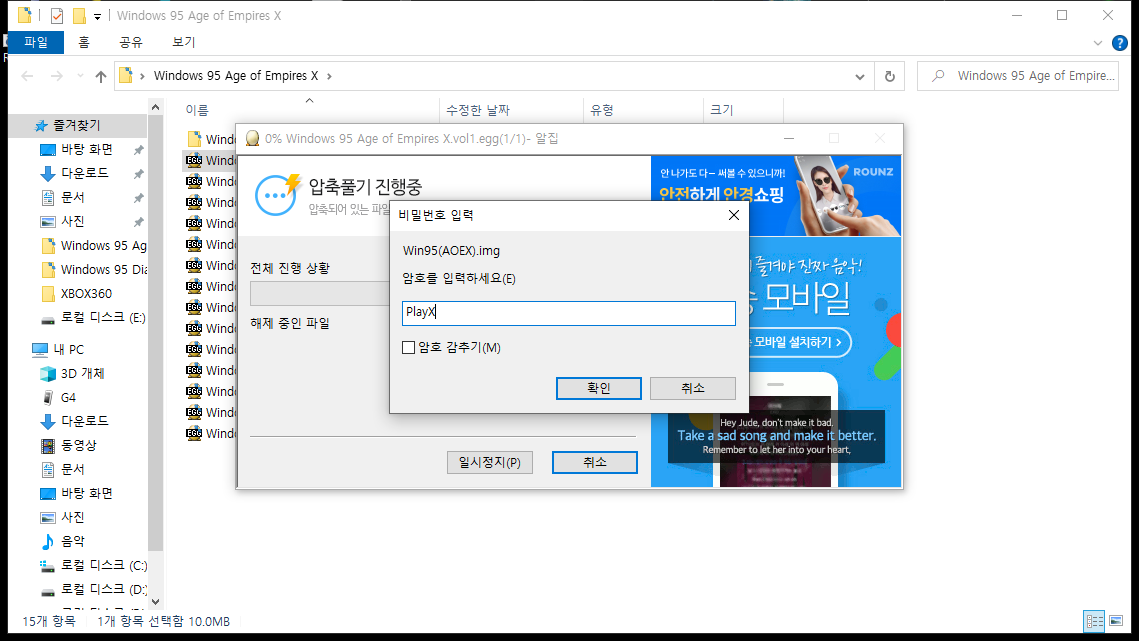Image resolution: width=1139 pixels, height=641 pixels.
Task: Select the first folder item in file list
Action: [210, 139]
